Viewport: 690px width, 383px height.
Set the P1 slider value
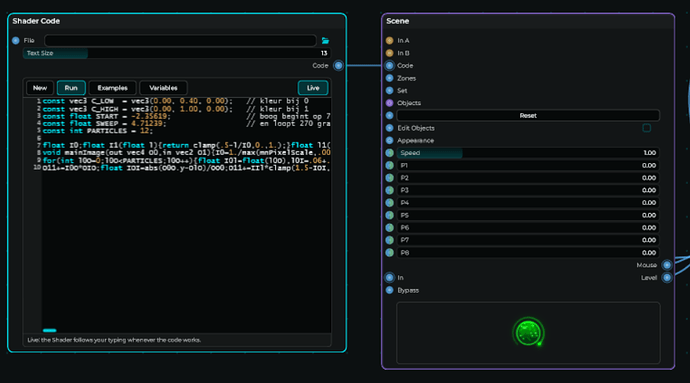pyautogui.click(x=528, y=166)
